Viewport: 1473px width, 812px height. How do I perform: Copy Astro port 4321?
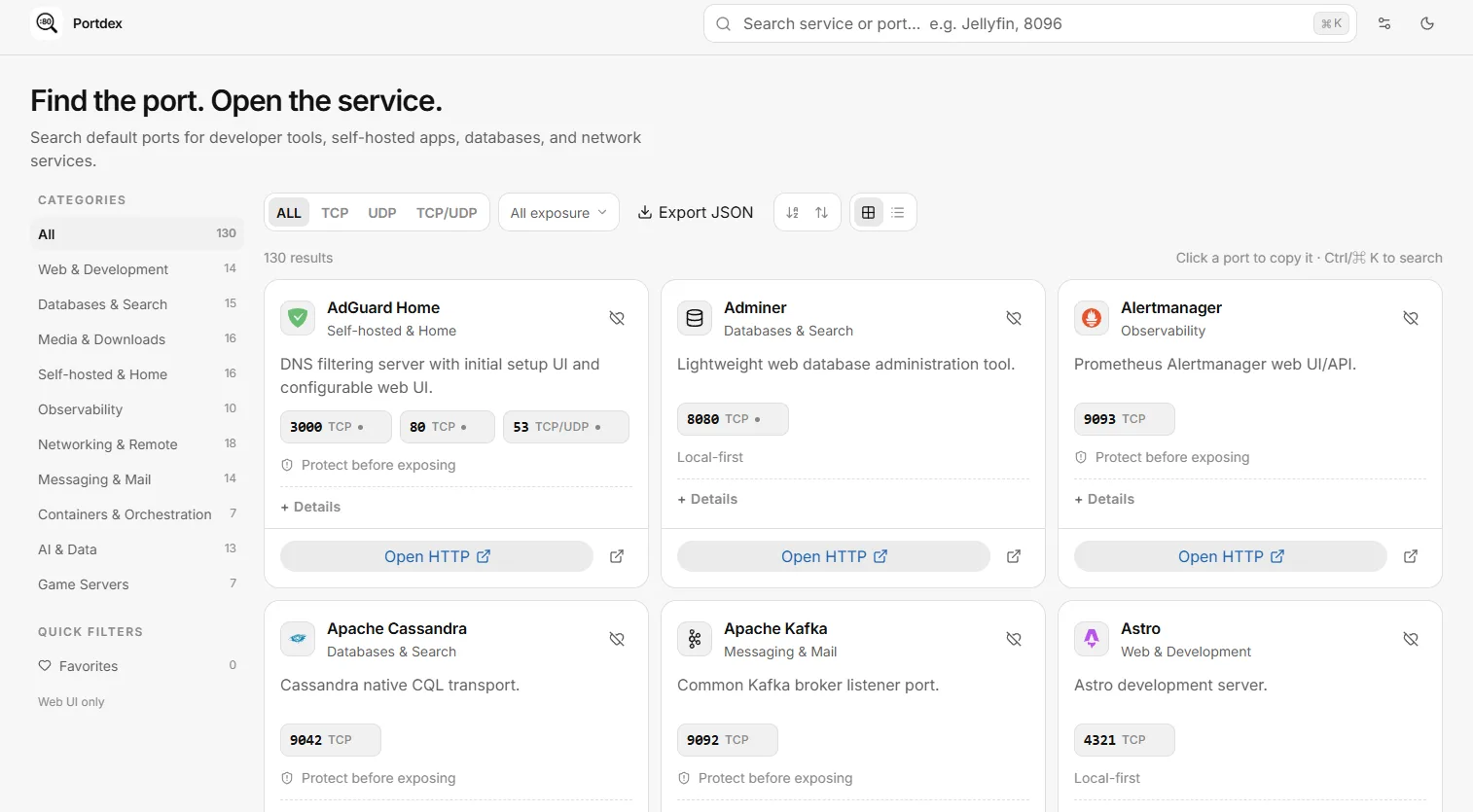(1125, 740)
